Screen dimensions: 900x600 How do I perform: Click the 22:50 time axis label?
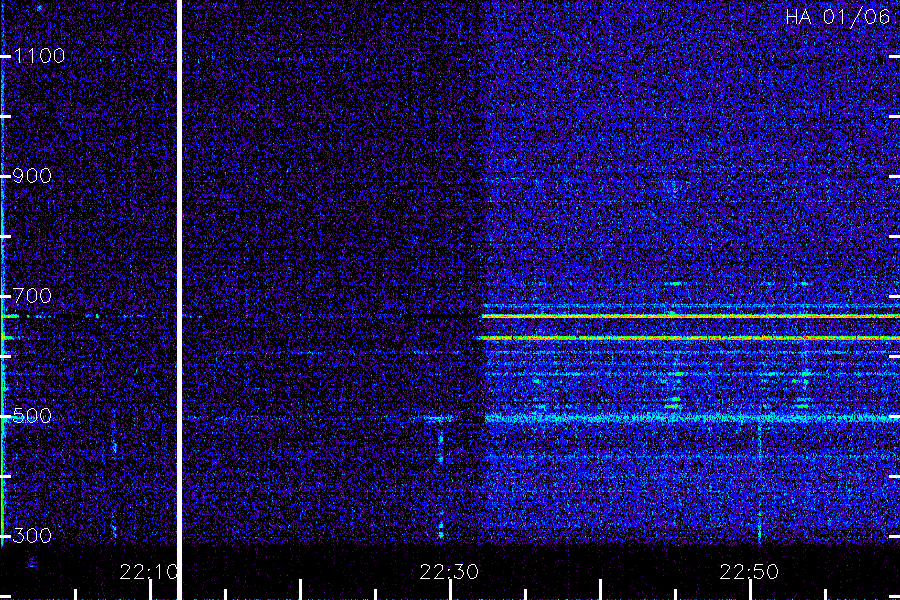tap(749, 572)
